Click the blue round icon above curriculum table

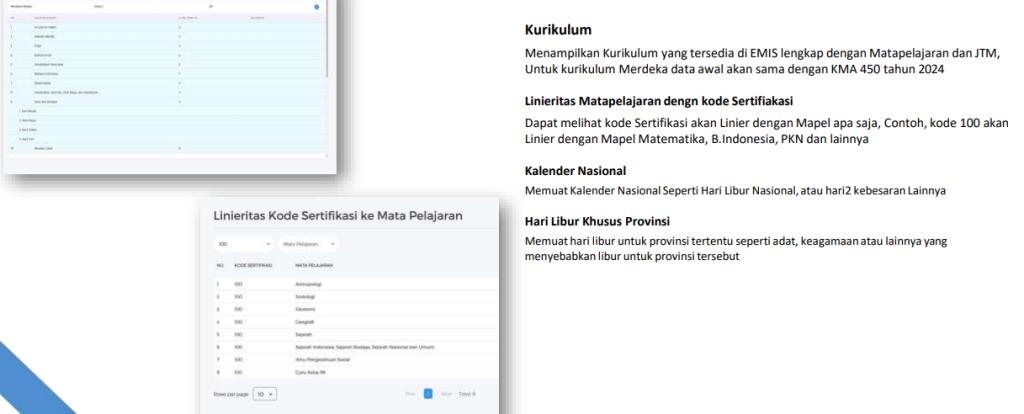[x=317, y=6]
